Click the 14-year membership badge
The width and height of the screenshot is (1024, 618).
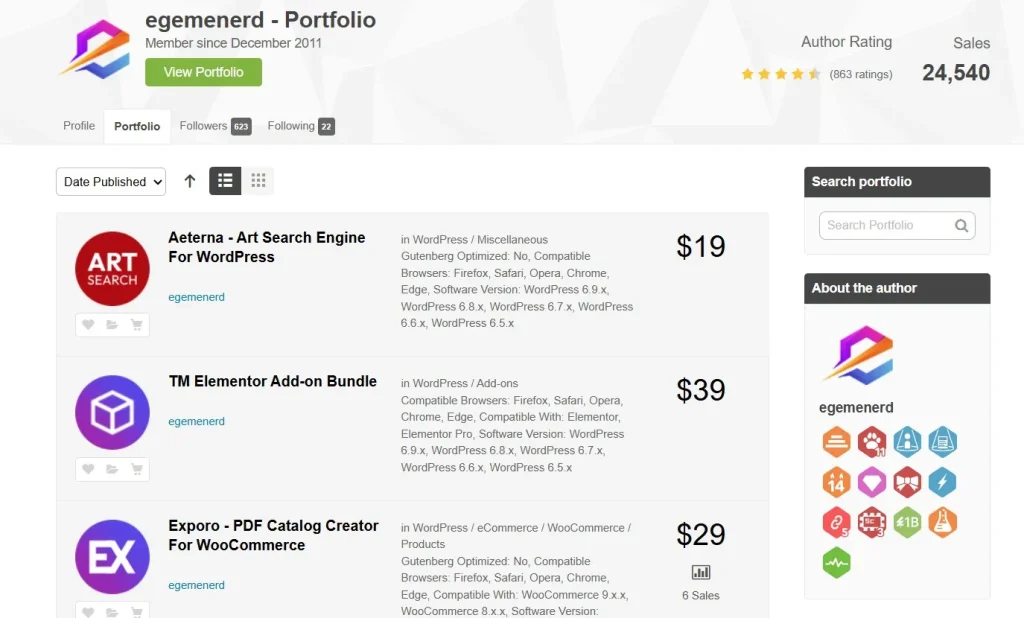coord(837,483)
